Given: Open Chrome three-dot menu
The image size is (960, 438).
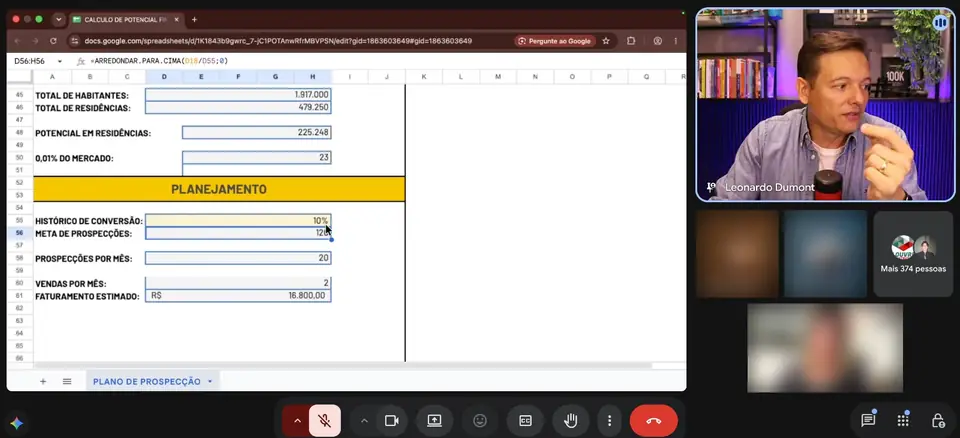Looking at the screenshot, I should [x=676, y=41].
